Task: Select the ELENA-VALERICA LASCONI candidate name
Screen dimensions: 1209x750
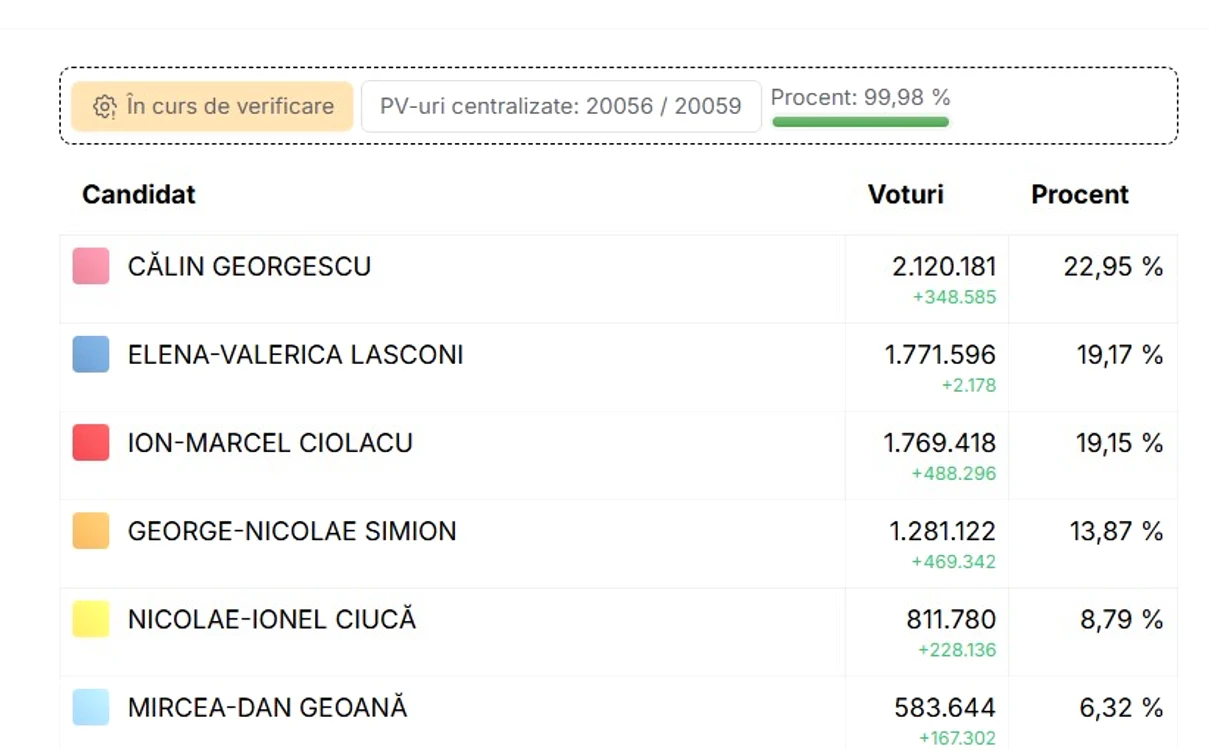Action: click(296, 355)
